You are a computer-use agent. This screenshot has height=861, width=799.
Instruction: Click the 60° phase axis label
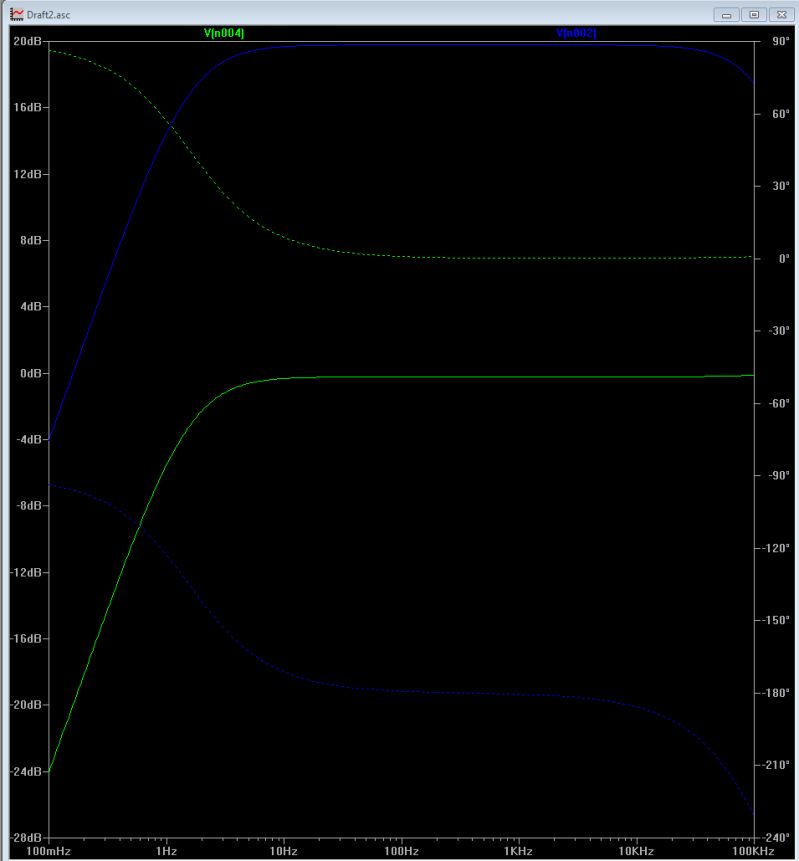pyautogui.click(x=780, y=114)
